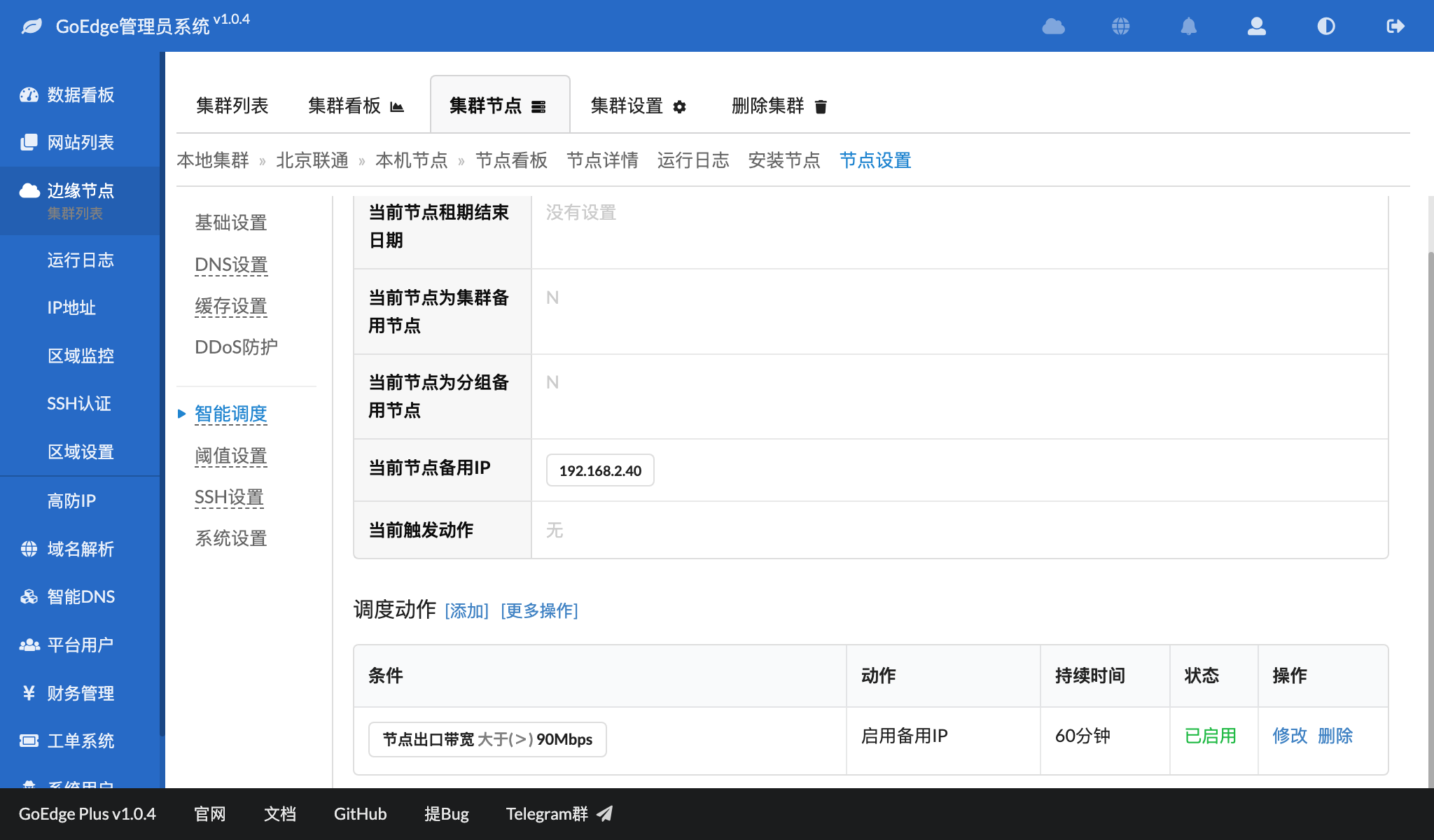Open notifications bell icon
The height and width of the screenshot is (840, 1434).
click(1189, 27)
